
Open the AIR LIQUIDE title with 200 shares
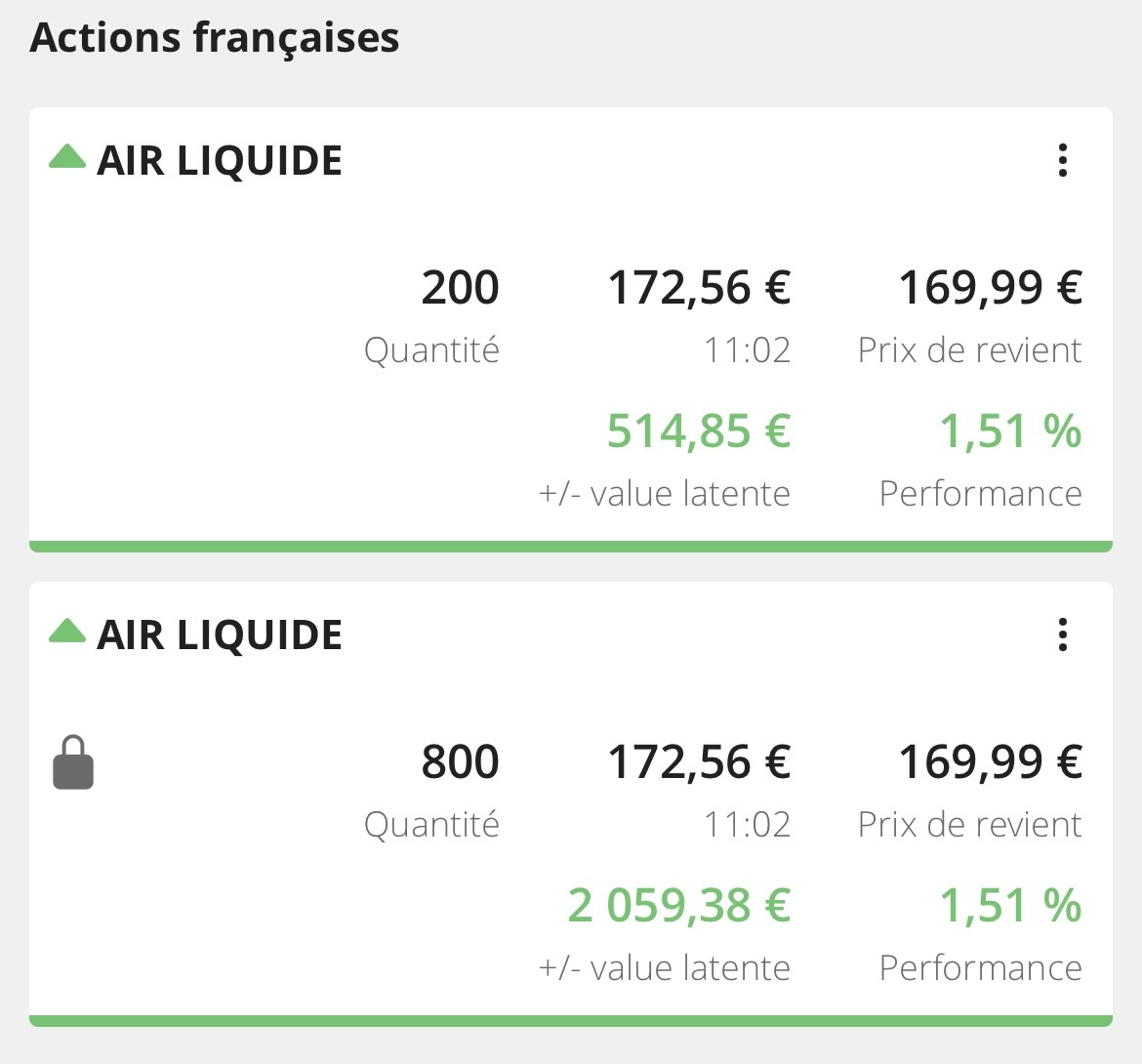[x=220, y=161]
